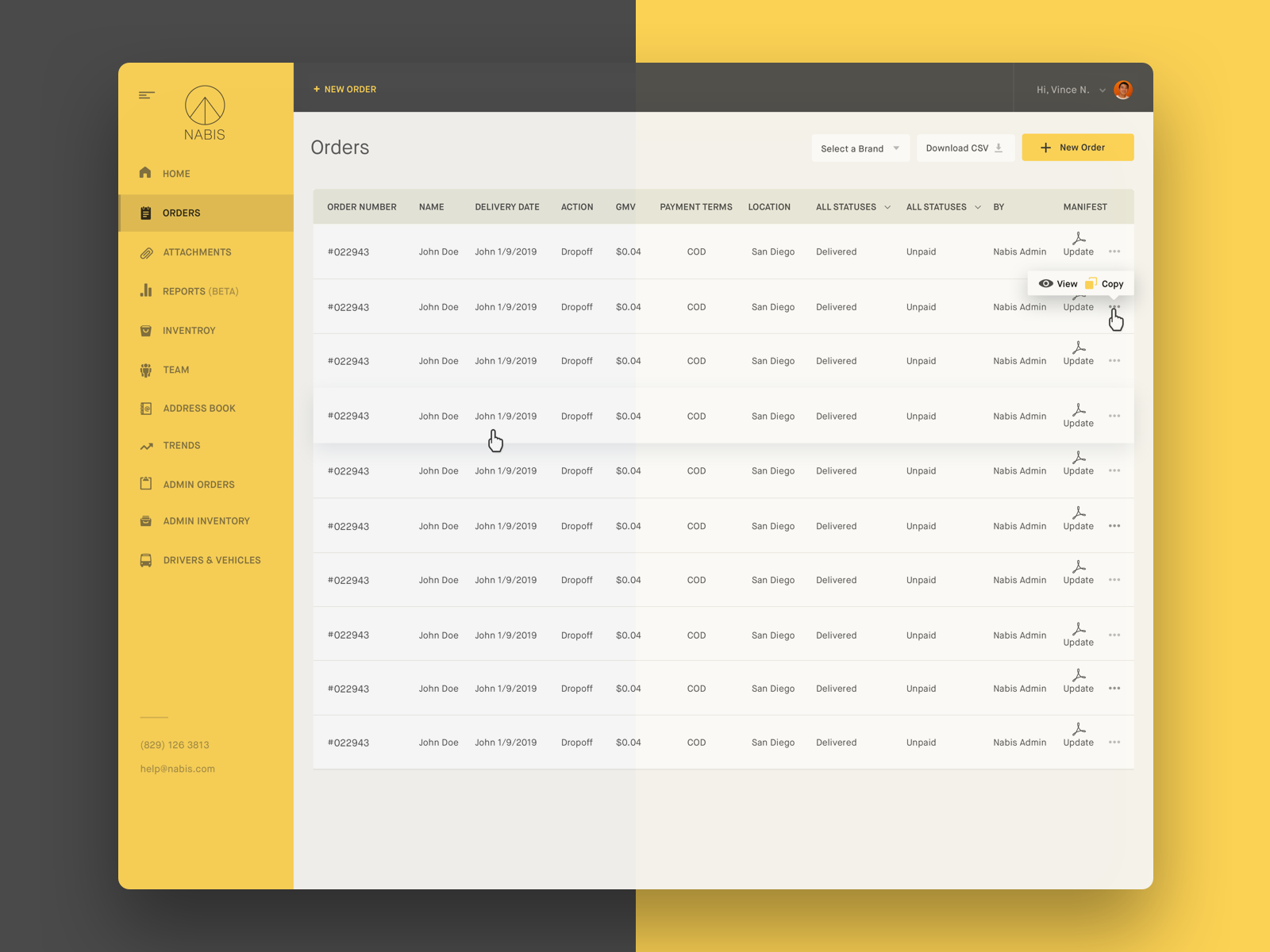This screenshot has height=952, width=1270.
Task: Click the eye icon beside View
Action: coord(1045,283)
